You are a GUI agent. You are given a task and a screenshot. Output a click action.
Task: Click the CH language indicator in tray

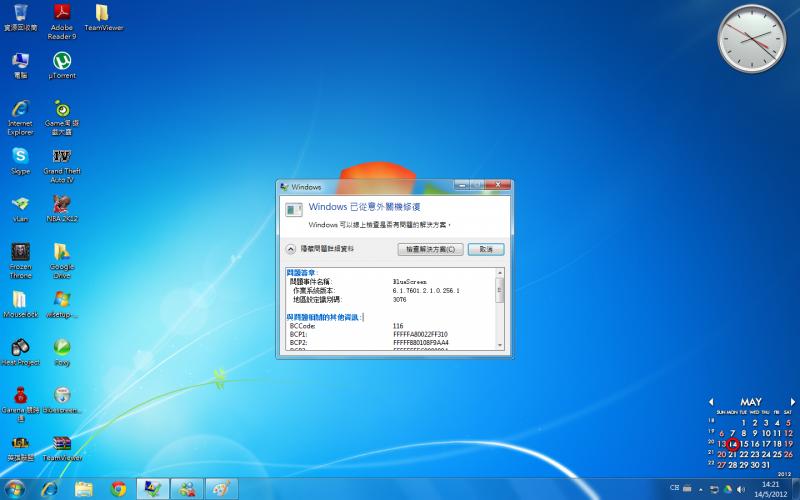[674, 488]
